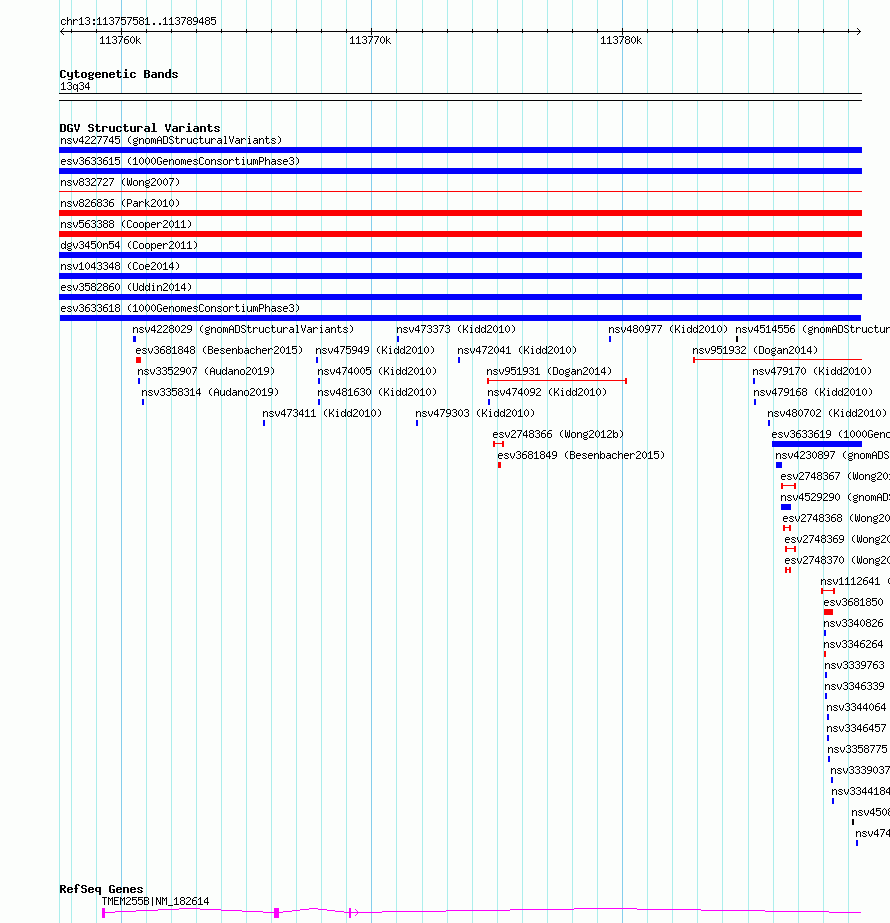The width and height of the screenshot is (890, 923).
Task: Click esv2748367 Wong label
Action: coord(835,476)
